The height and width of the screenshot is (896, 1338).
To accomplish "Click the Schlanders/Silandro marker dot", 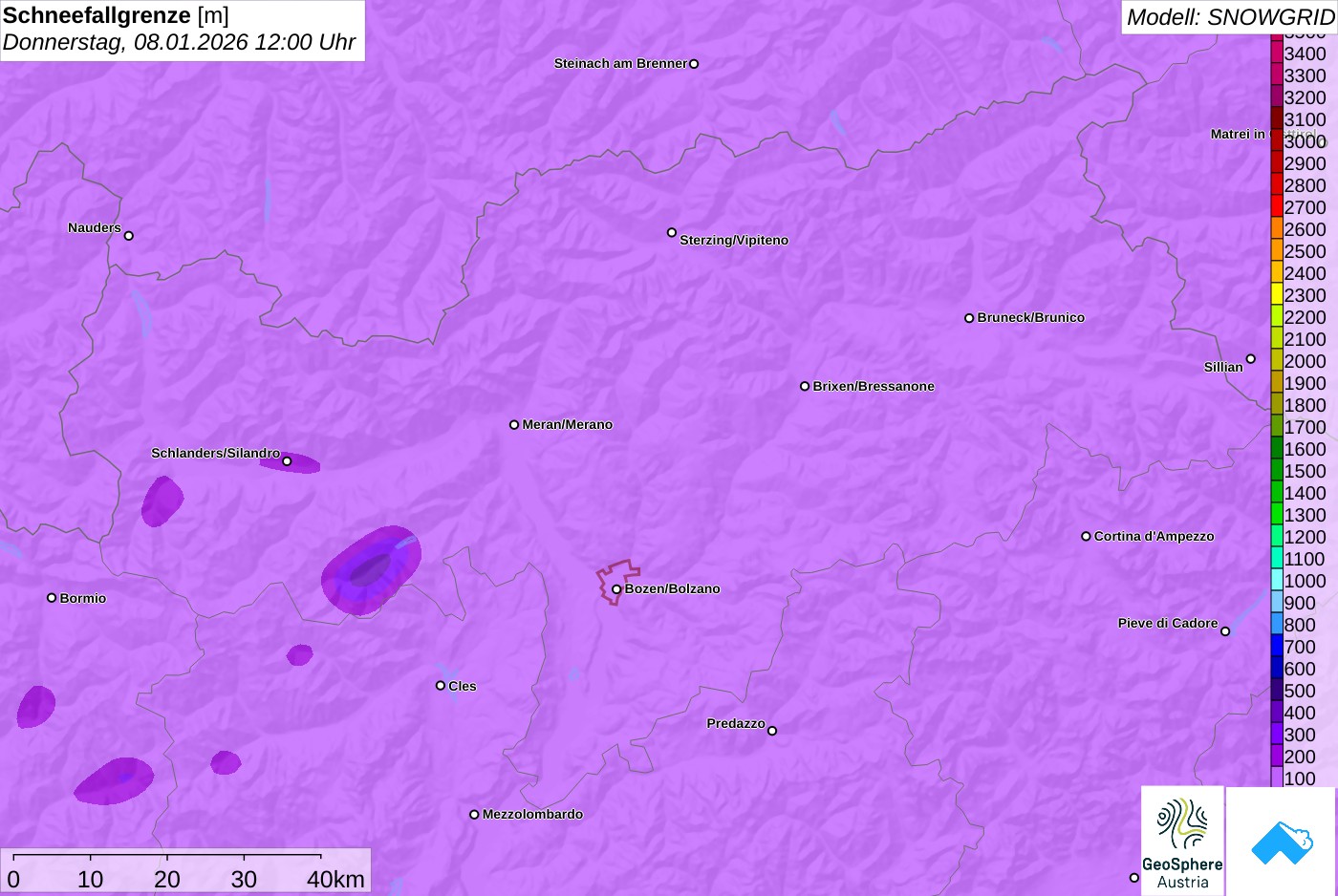I will pyautogui.click(x=287, y=461).
